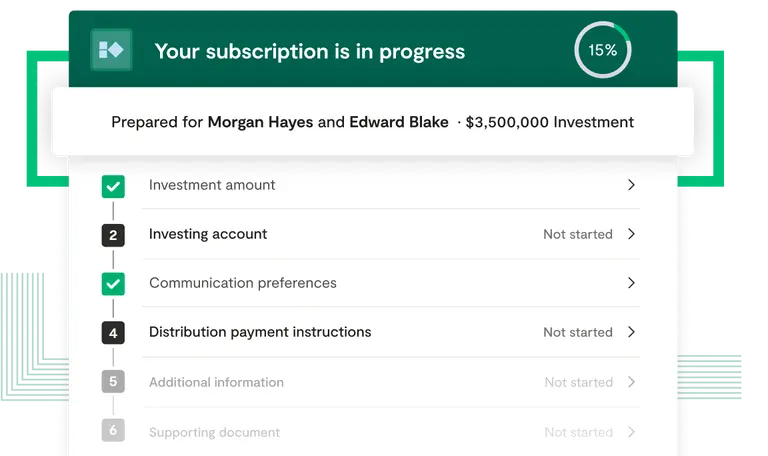The height and width of the screenshot is (456, 768).
Task: Toggle the Communication preferences green checkmark
Action: point(113,284)
